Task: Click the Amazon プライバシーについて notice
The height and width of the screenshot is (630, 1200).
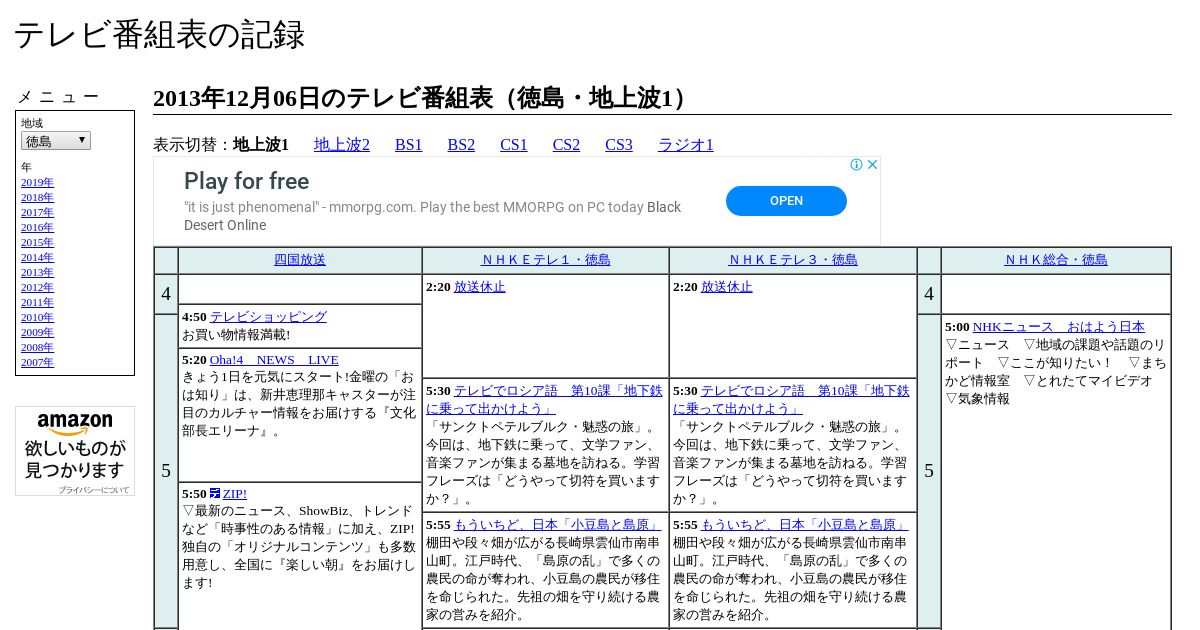Action: [x=94, y=490]
